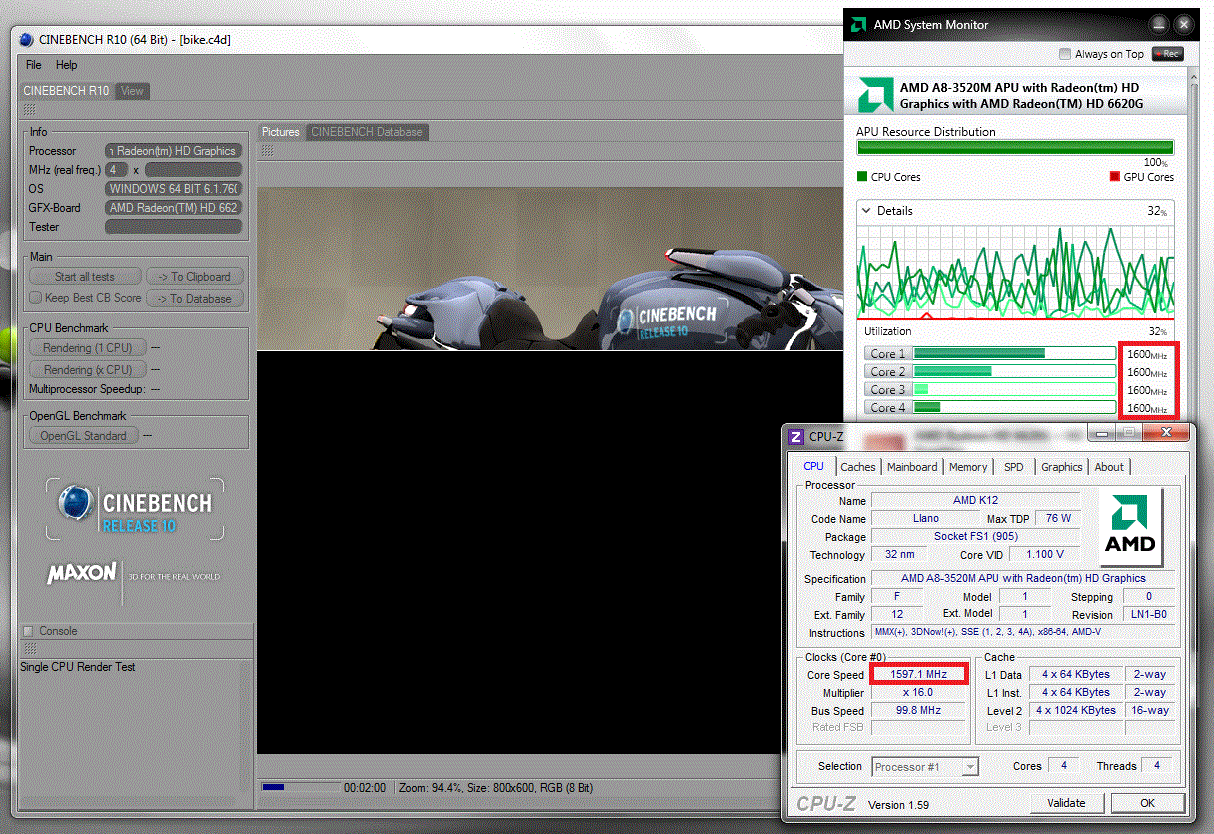Select the CINEBENCH R10 tab
The image size is (1214, 834).
point(66,91)
